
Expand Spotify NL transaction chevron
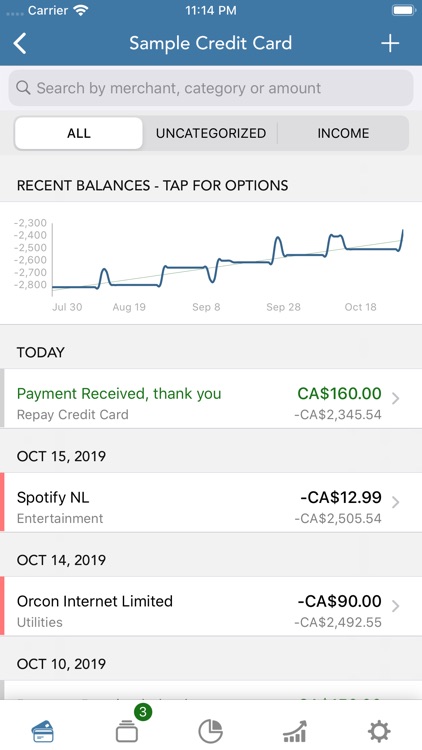[x=396, y=502]
